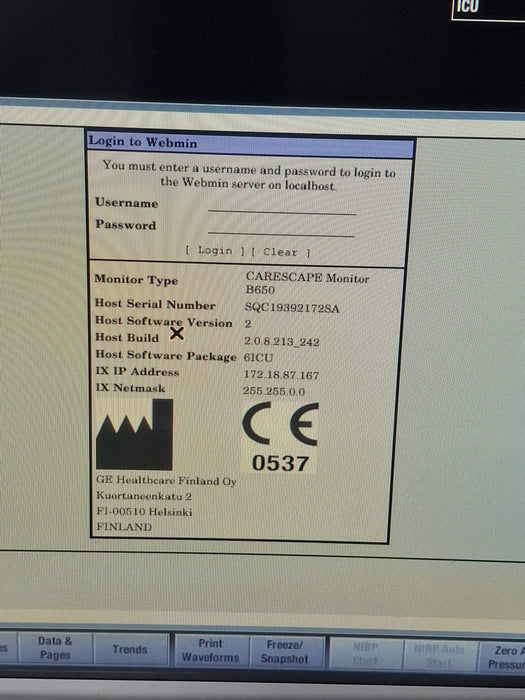Click the Login to Webmin title bar
The width and height of the screenshot is (525, 700).
[x=250, y=145]
